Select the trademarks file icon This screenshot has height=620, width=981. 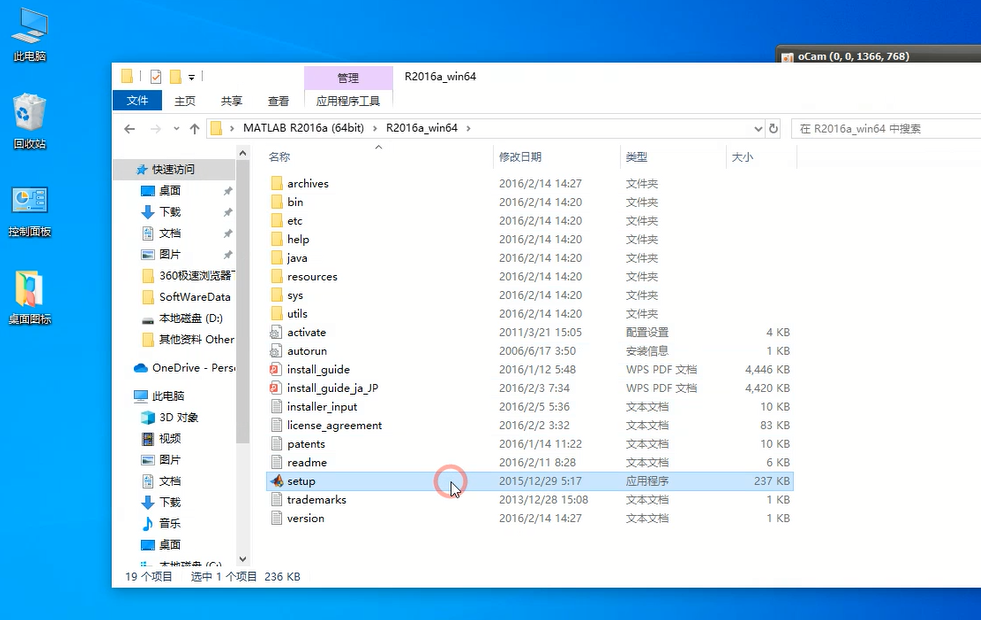(276, 500)
